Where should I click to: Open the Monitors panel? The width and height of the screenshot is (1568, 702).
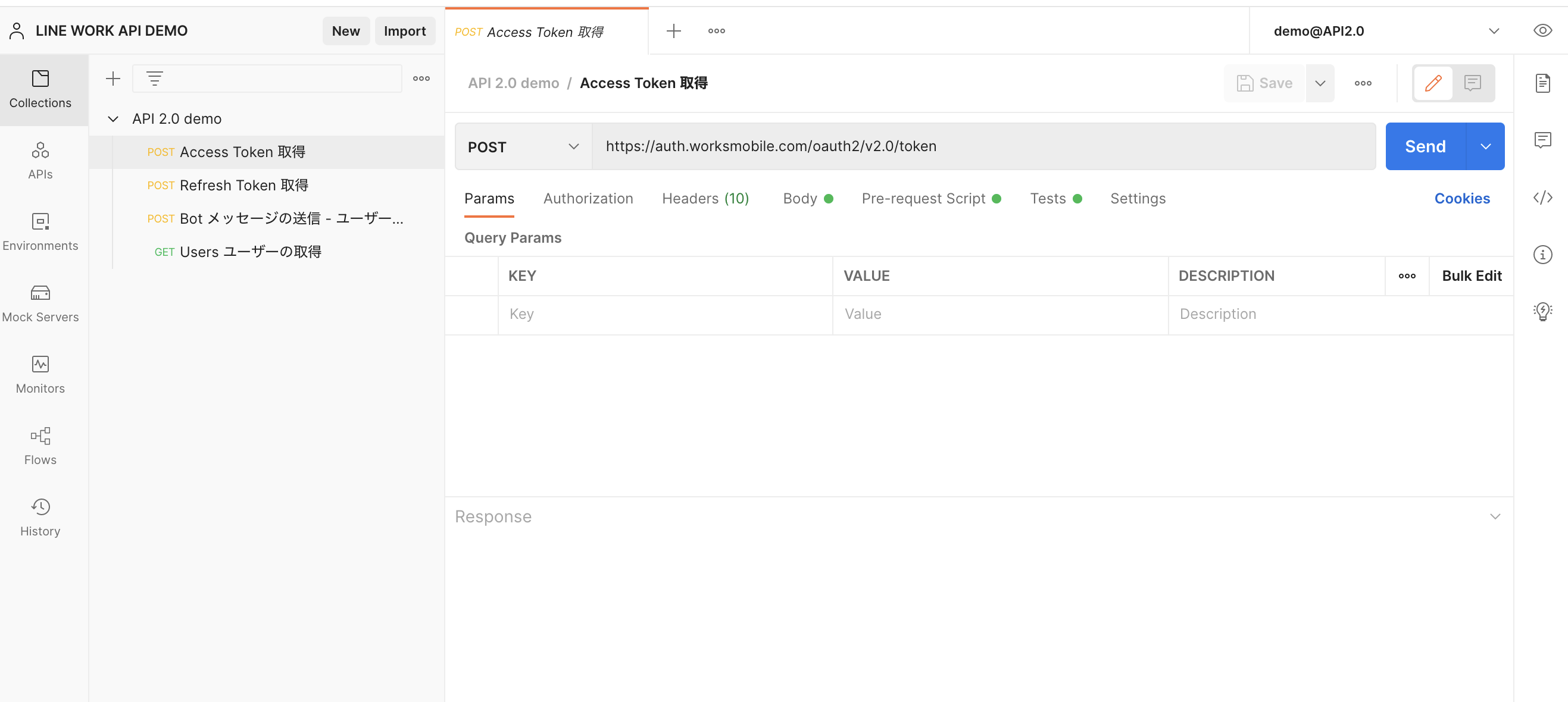[40, 374]
